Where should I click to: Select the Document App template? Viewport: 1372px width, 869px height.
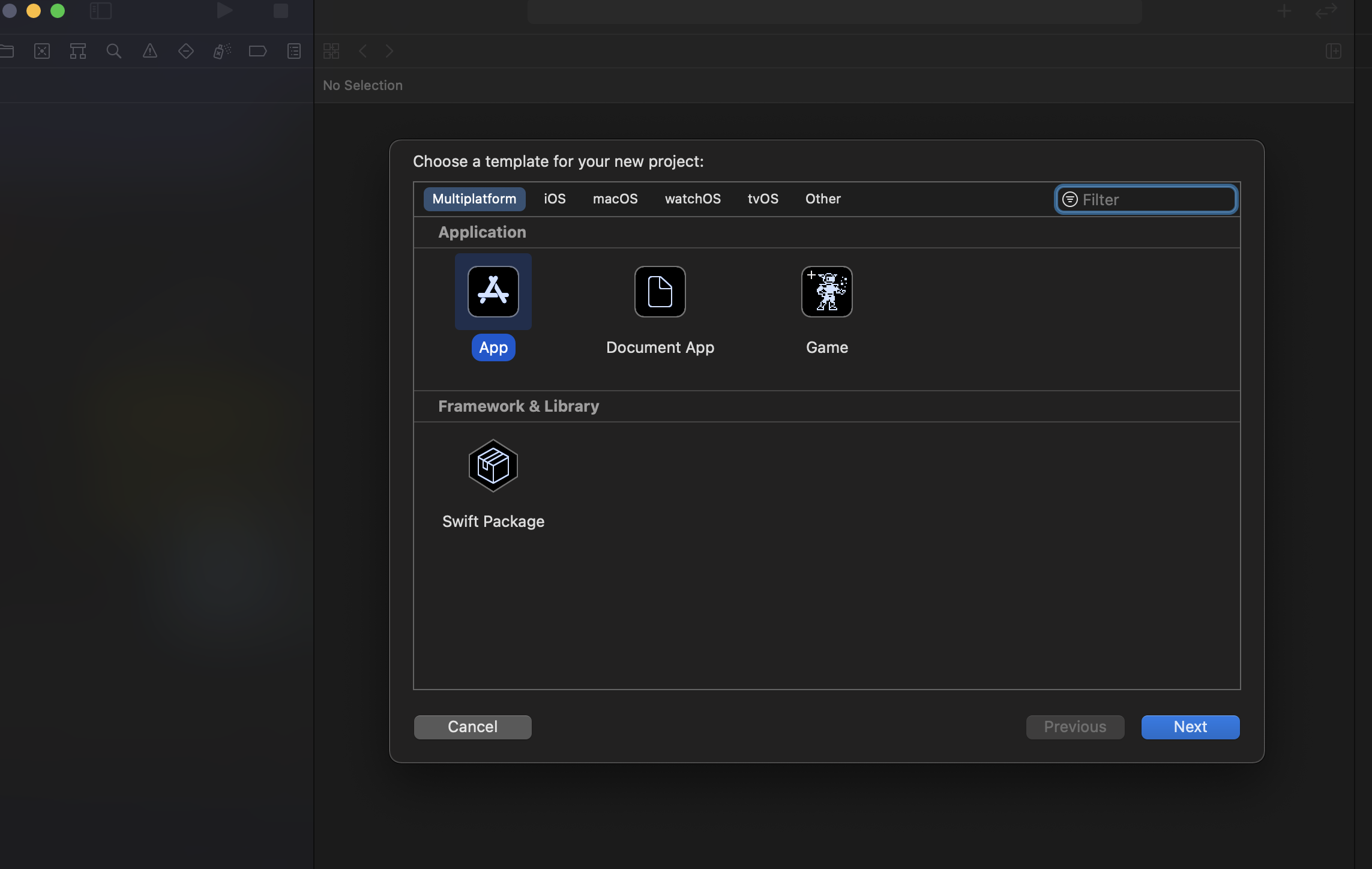[660, 292]
